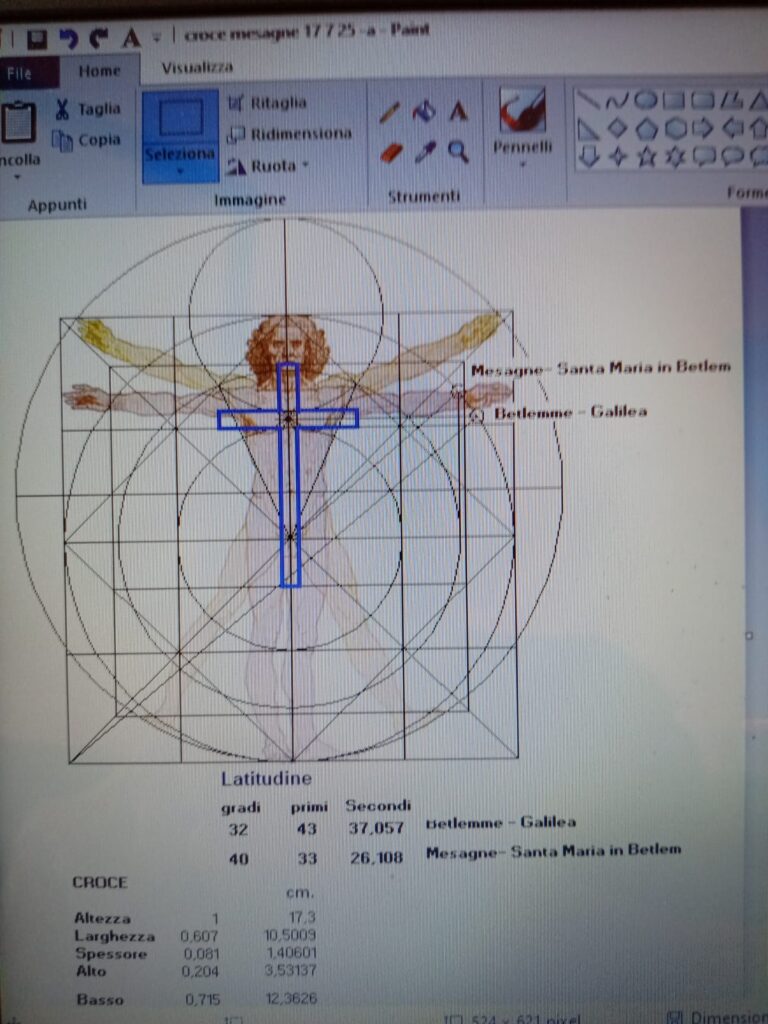Click the Incolla clipboard icon
The width and height of the screenshot is (768, 1024).
[x=17, y=122]
